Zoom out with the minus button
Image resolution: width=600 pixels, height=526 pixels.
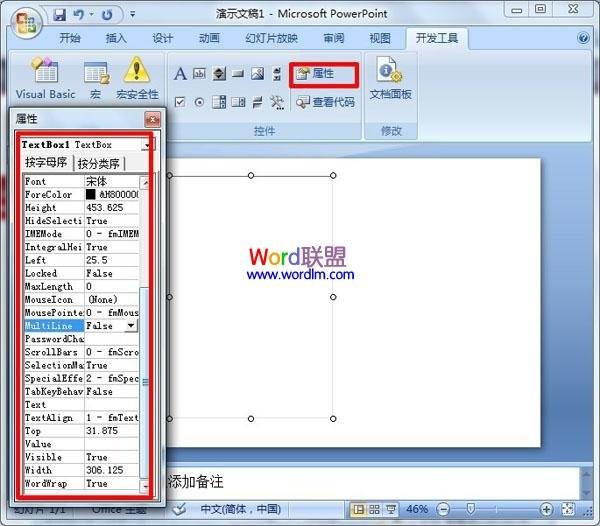click(443, 509)
